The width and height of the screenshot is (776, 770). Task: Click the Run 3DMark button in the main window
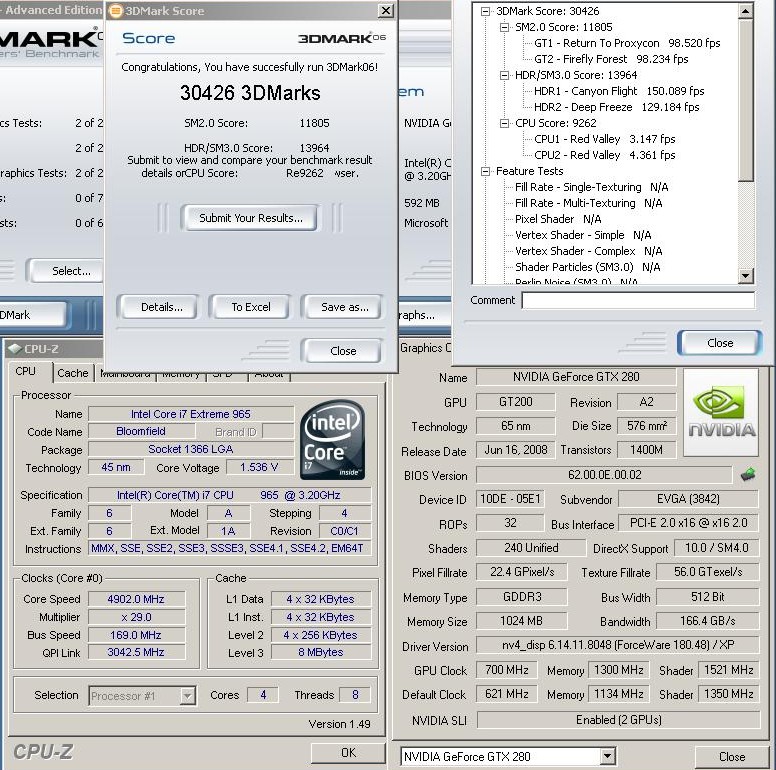33,315
